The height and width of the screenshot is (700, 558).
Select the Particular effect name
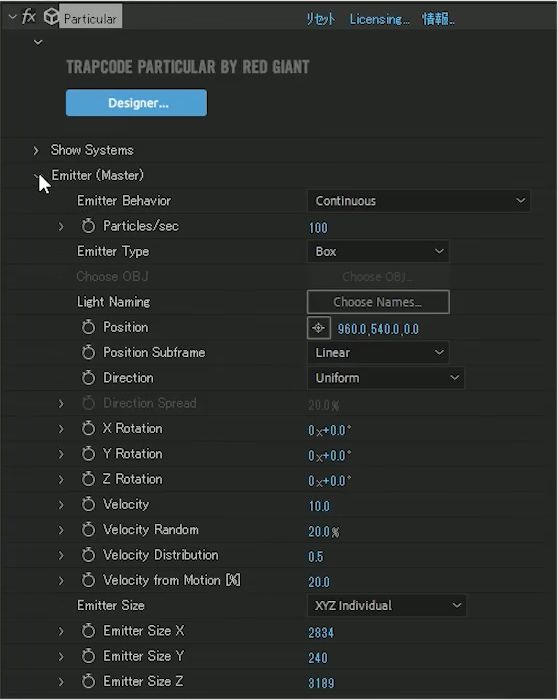tap(90, 19)
